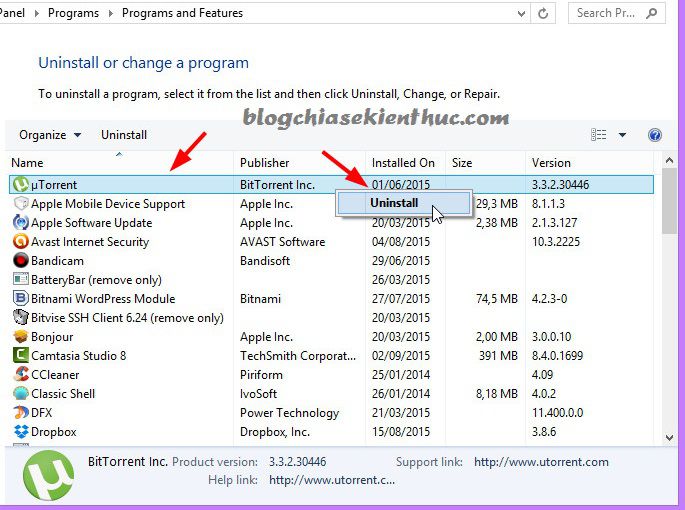The width and height of the screenshot is (685, 510).
Task: Select Bitnami WordPress Module entry
Action: coord(103,299)
